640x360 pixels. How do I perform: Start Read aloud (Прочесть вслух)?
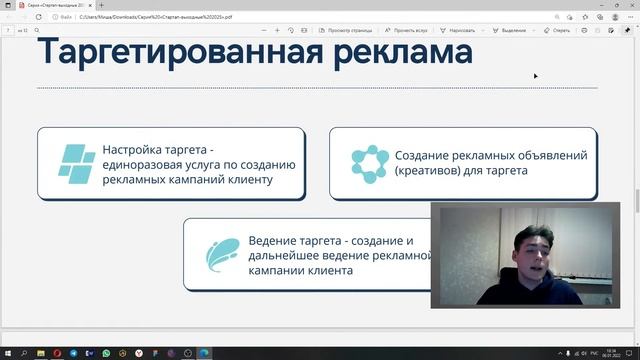click(406, 31)
